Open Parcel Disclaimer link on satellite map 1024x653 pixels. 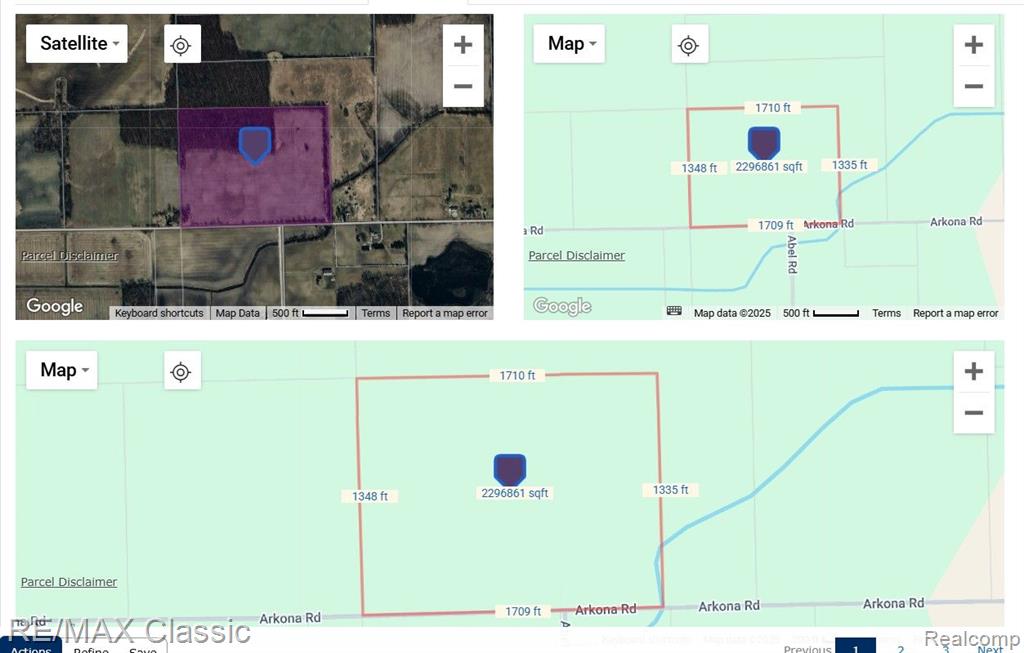(70, 256)
